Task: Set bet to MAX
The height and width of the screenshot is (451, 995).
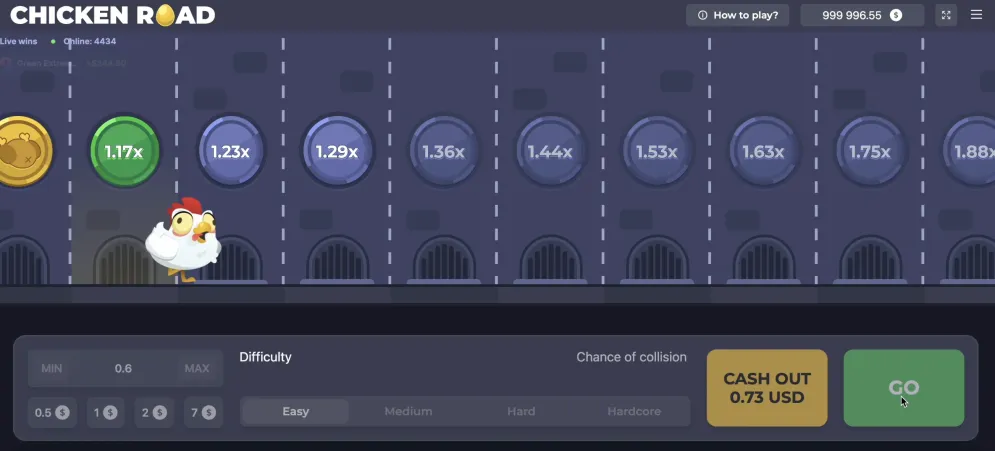Action: point(197,369)
